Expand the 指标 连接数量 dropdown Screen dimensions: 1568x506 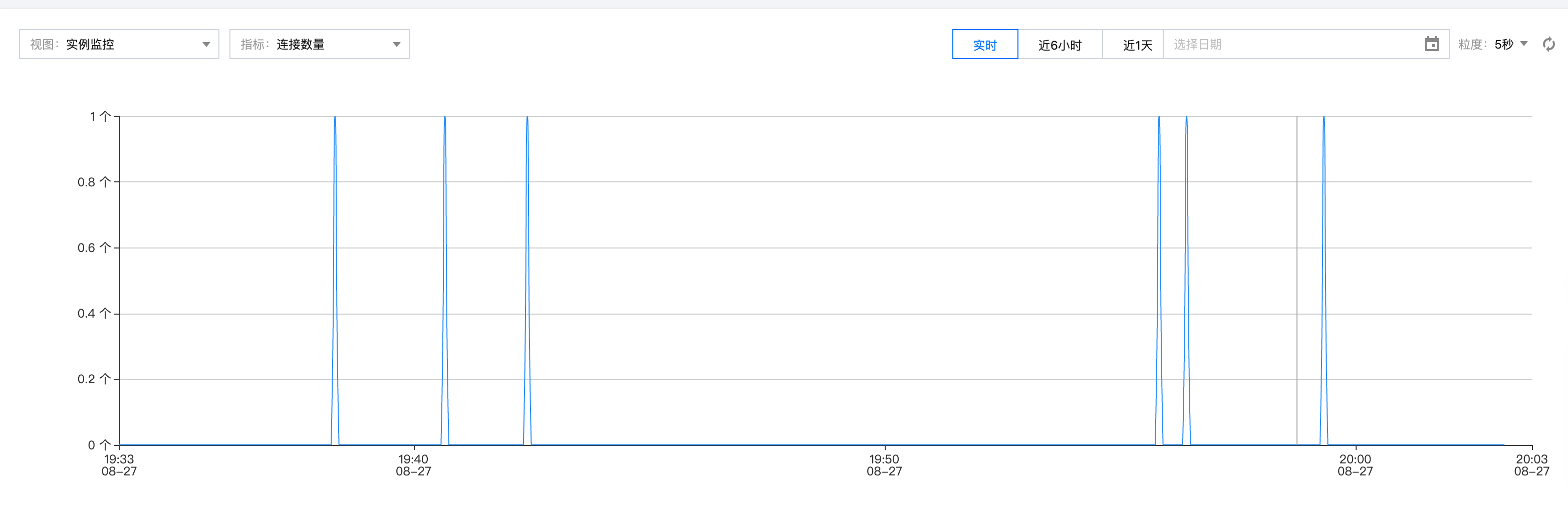coord(319,45)
